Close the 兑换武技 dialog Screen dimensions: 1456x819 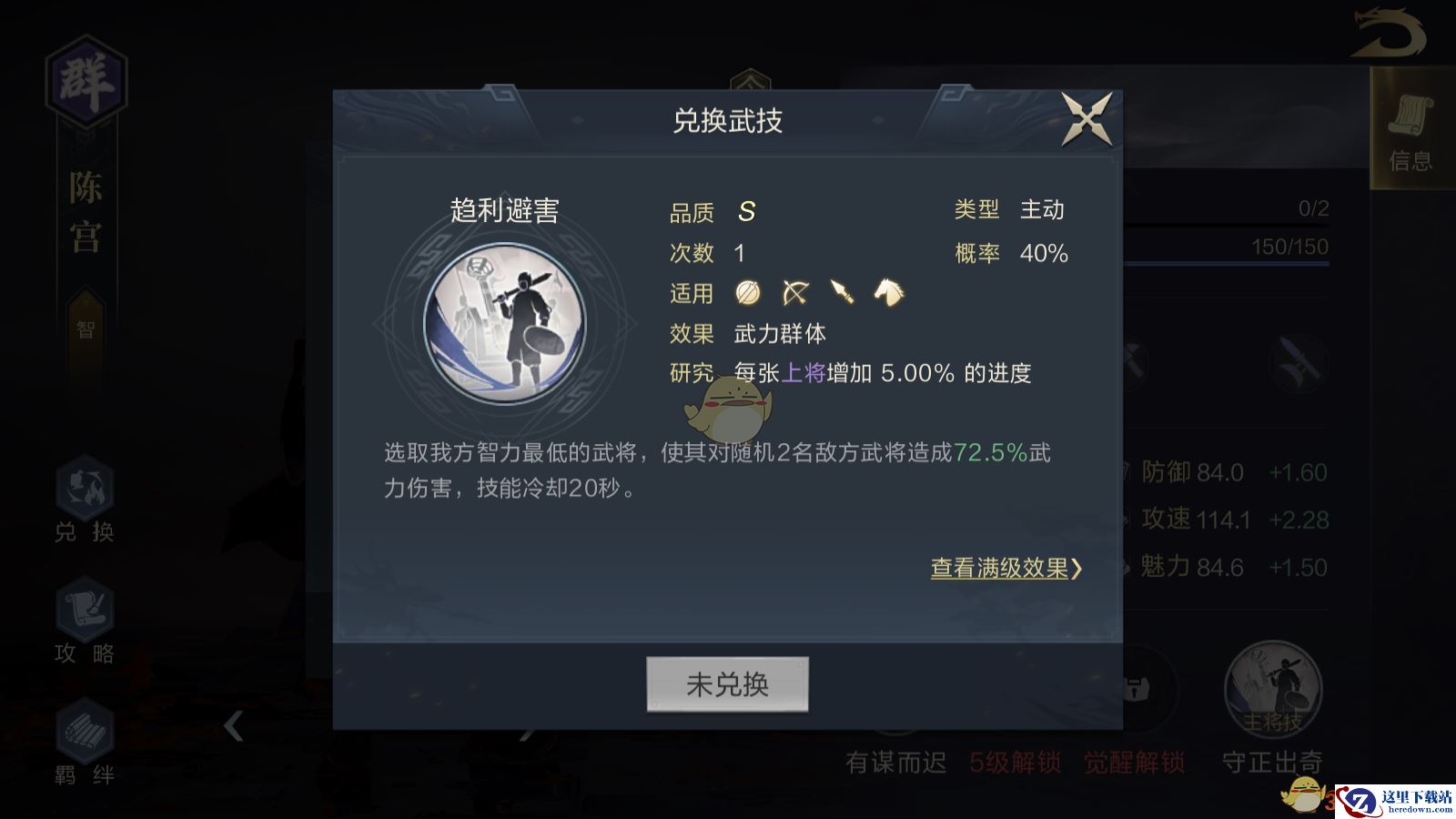point(1087,119)
